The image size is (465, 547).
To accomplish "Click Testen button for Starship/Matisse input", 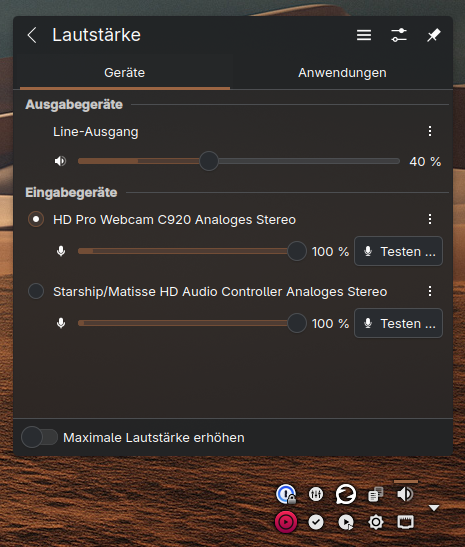I will pyautogui.click(x=398, y=323).
